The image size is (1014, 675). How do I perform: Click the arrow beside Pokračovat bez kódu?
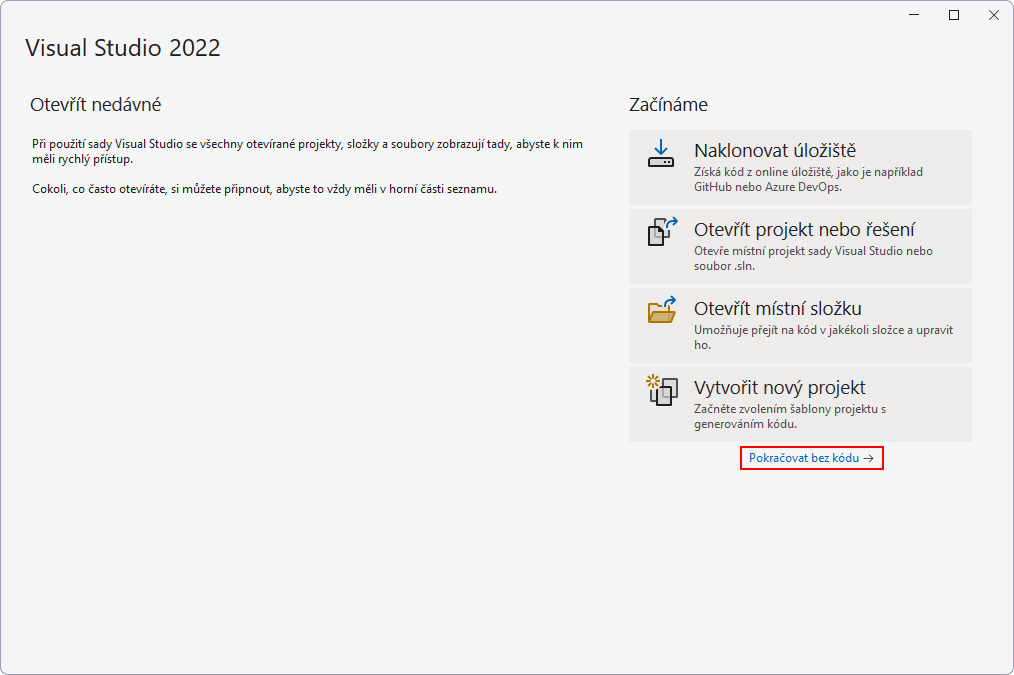tap(869, 459)
